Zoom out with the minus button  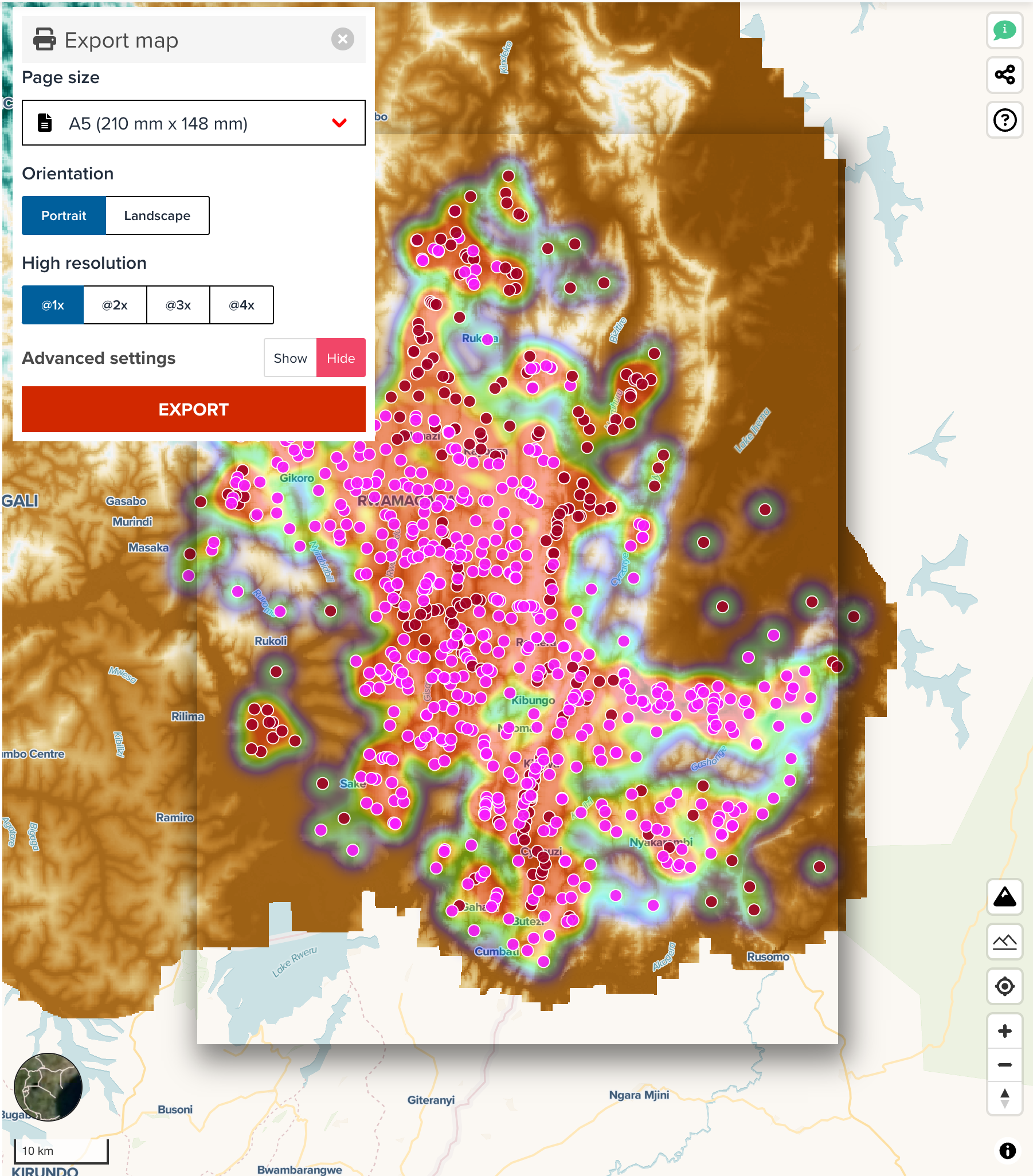click(1004, 1064)
